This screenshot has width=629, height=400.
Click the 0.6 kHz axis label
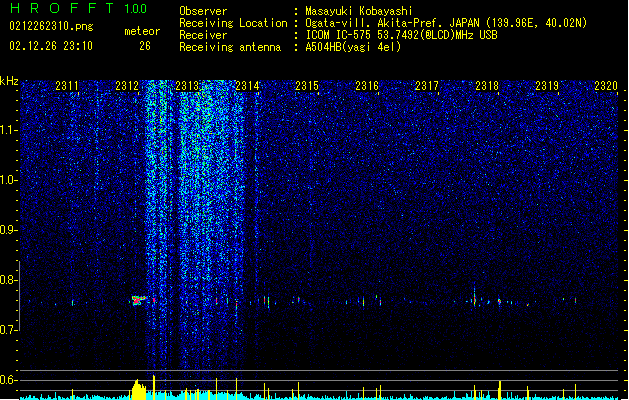(9, 380)
